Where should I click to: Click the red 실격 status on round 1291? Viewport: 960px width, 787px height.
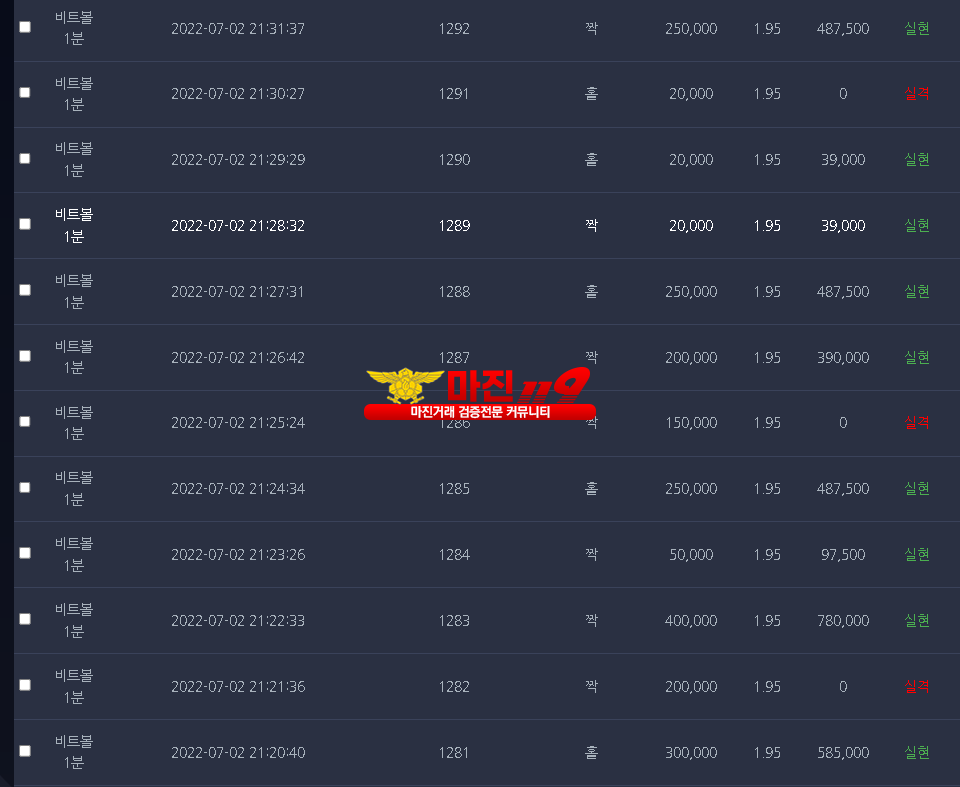coord(917,94)
